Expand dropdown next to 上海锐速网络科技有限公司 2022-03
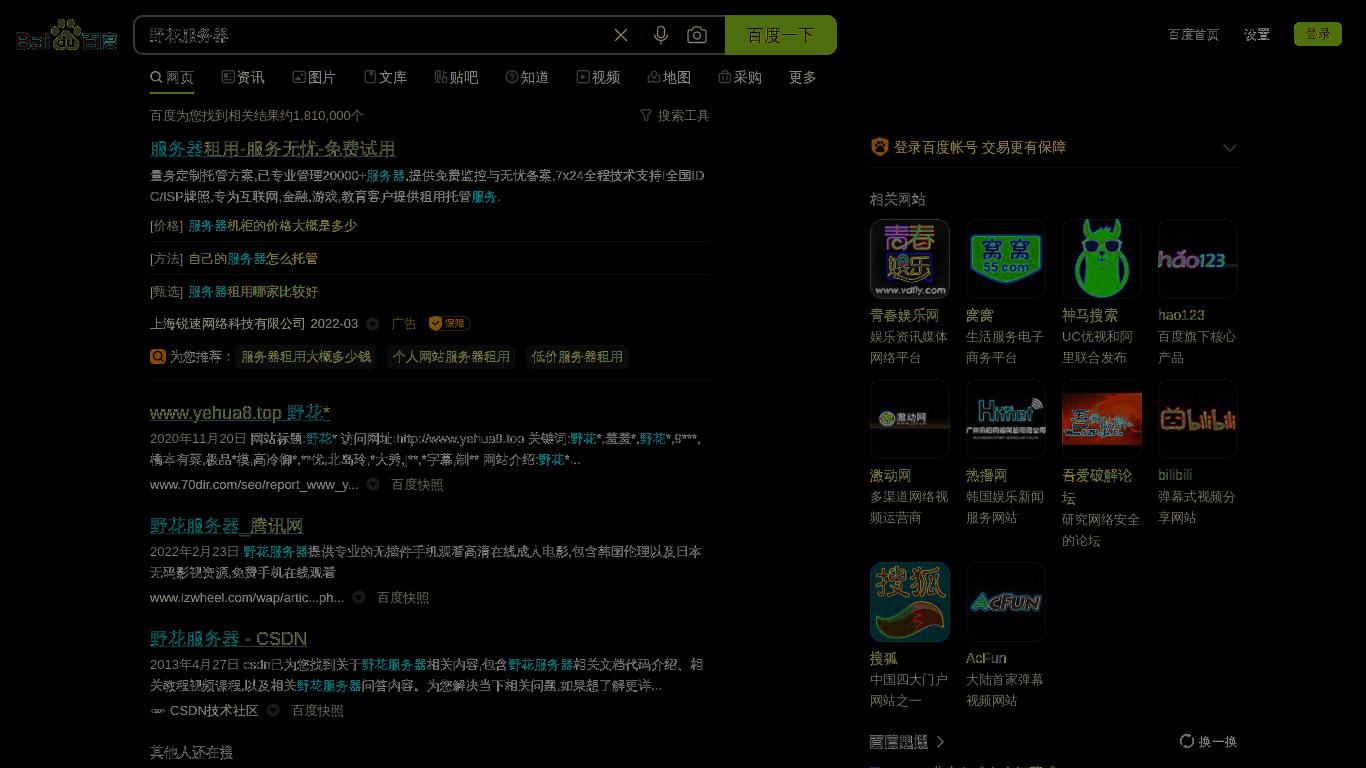The width and height of the screenshot is (1366, 768). (373, 324)
